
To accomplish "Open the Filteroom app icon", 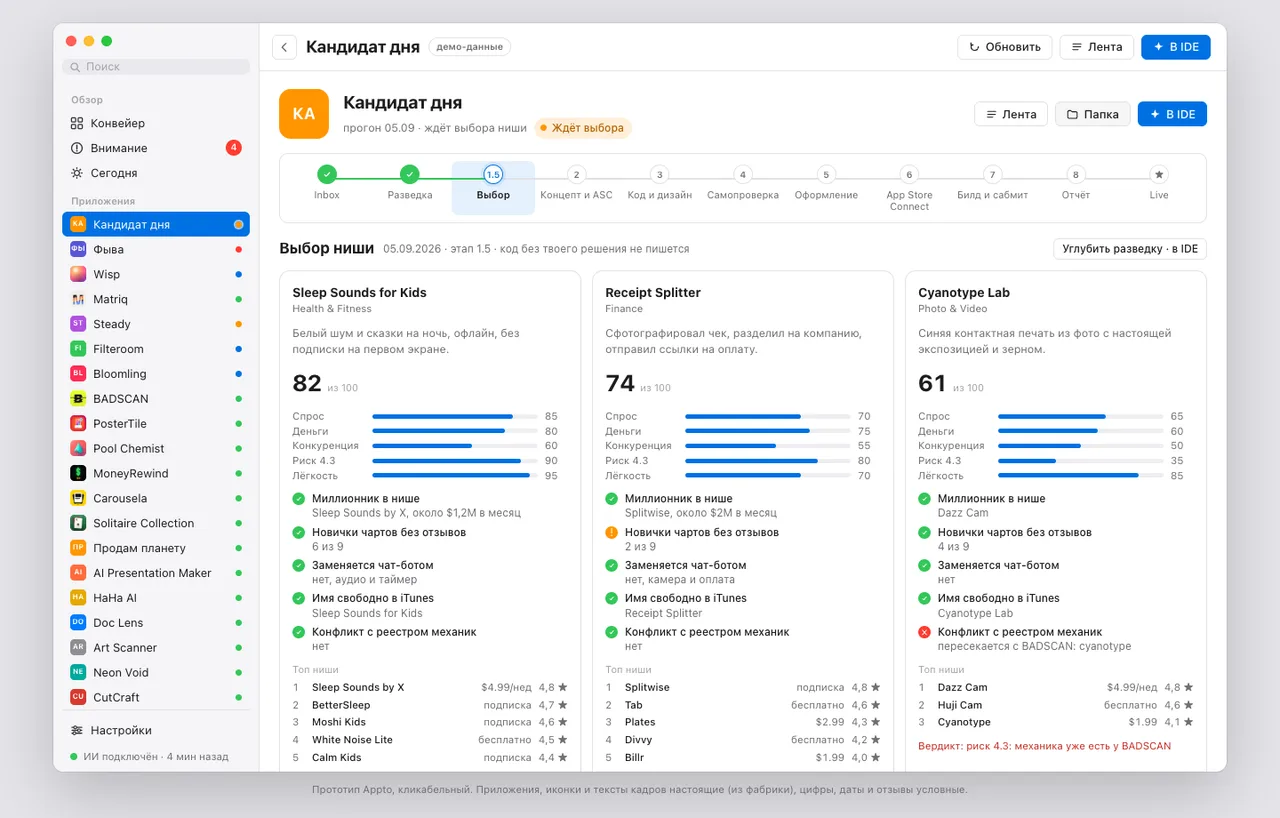I will [78, 349].
